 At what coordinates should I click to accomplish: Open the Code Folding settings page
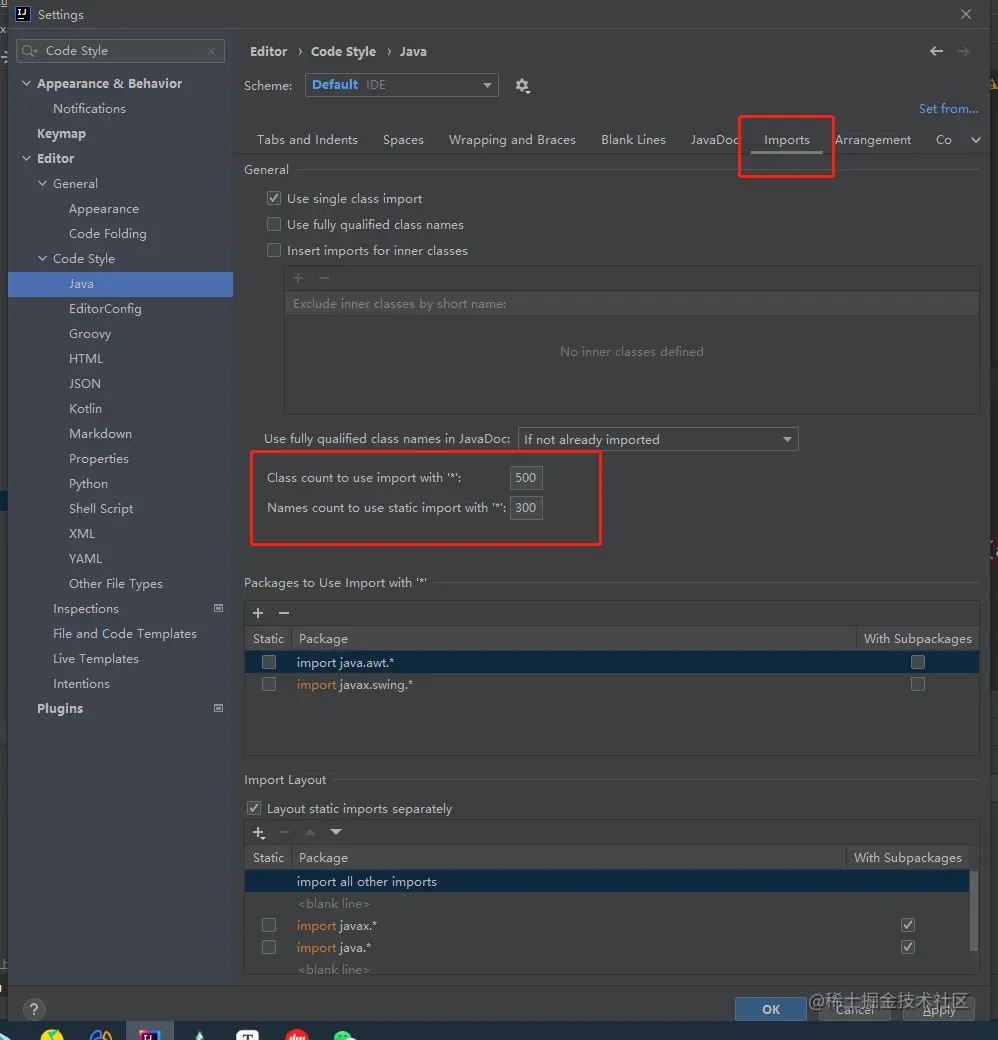click(x=107, y=233)
